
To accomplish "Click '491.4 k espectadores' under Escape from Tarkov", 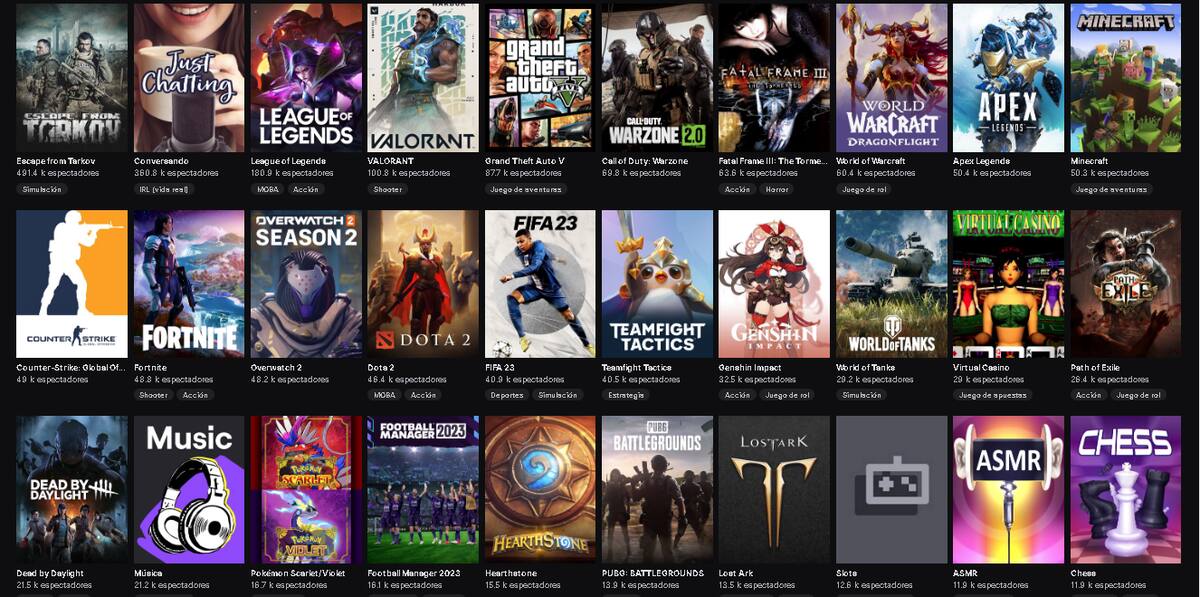I will coord(58,173).
